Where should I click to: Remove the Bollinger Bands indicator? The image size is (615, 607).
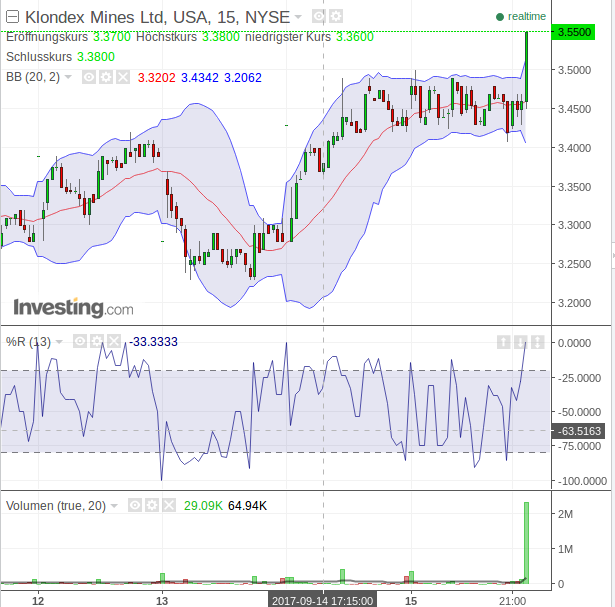point(120,76)
